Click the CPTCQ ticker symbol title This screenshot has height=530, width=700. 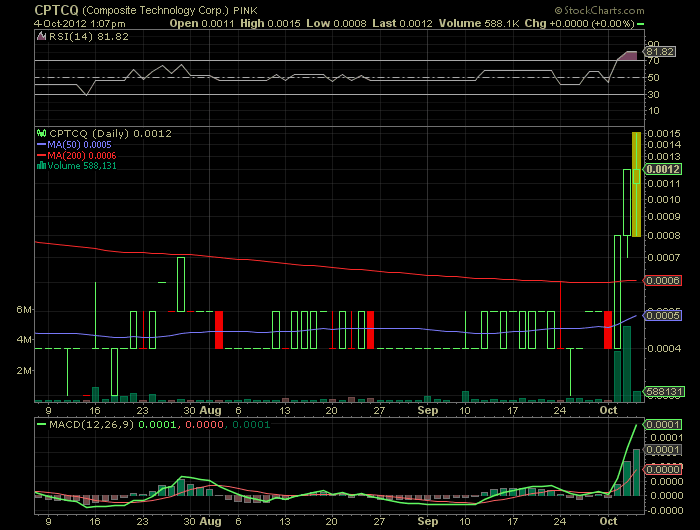tap(56, 10)
